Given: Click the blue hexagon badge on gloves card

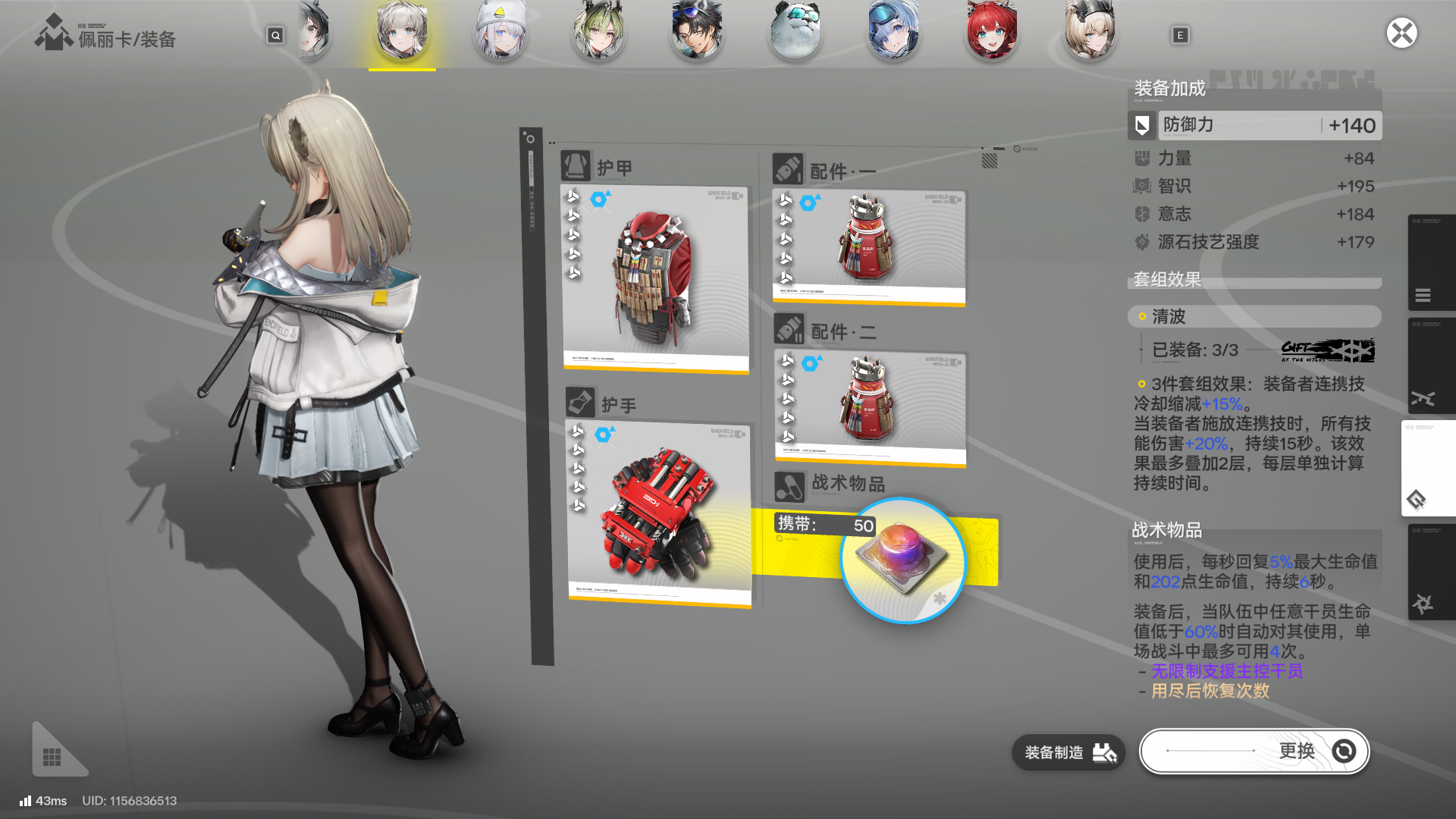Looking at the screenshot, I should 604,435.
